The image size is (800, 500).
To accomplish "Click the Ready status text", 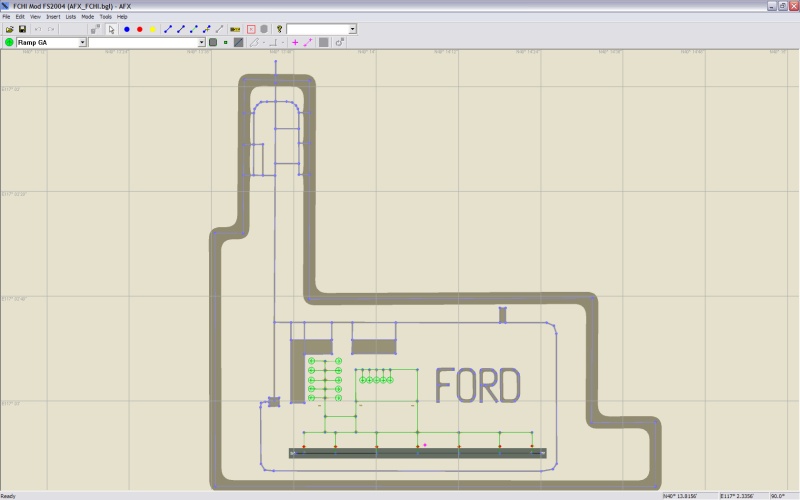I will [x=8, y=496].
